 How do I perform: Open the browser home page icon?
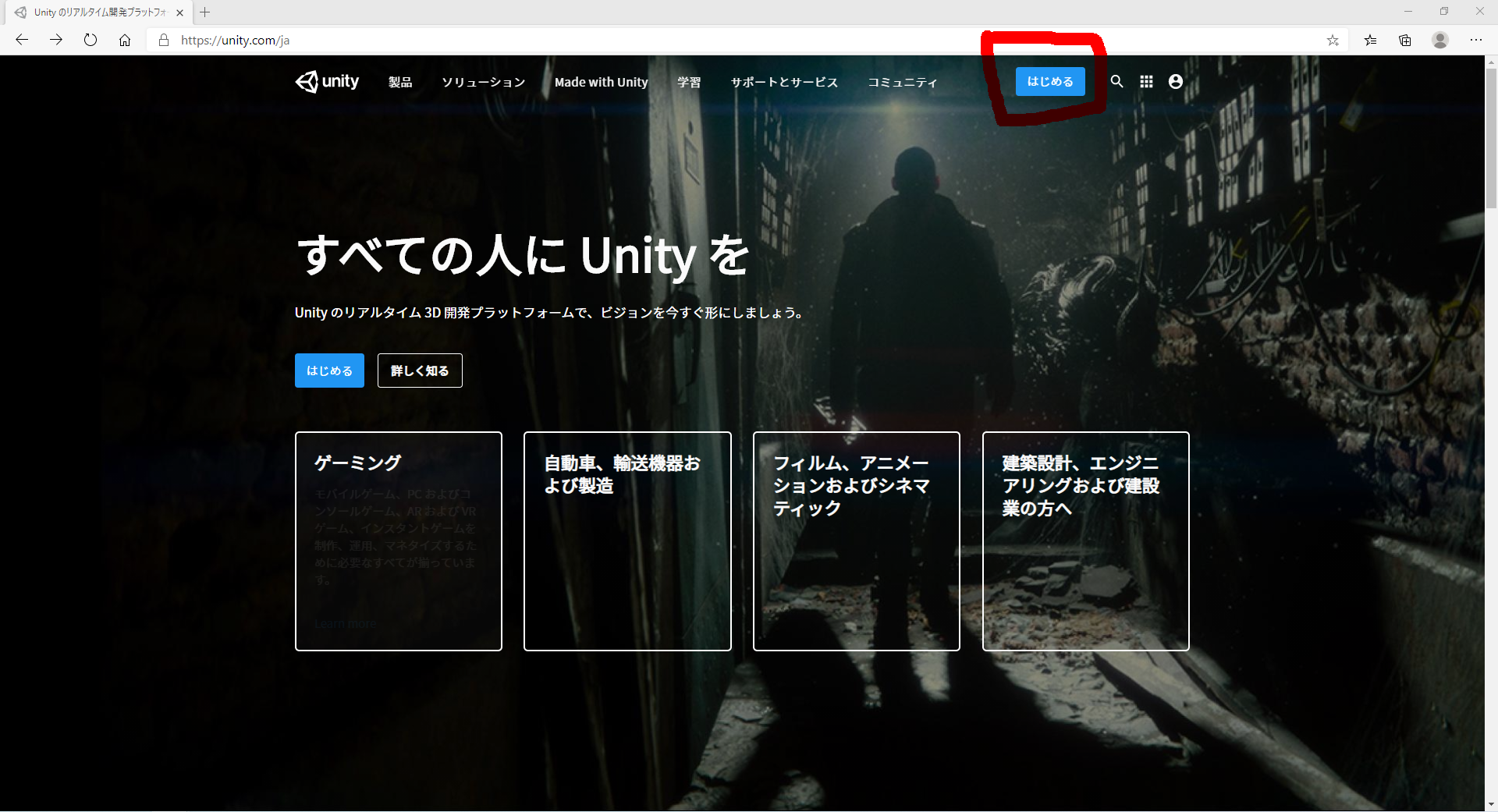coord(125,40)
